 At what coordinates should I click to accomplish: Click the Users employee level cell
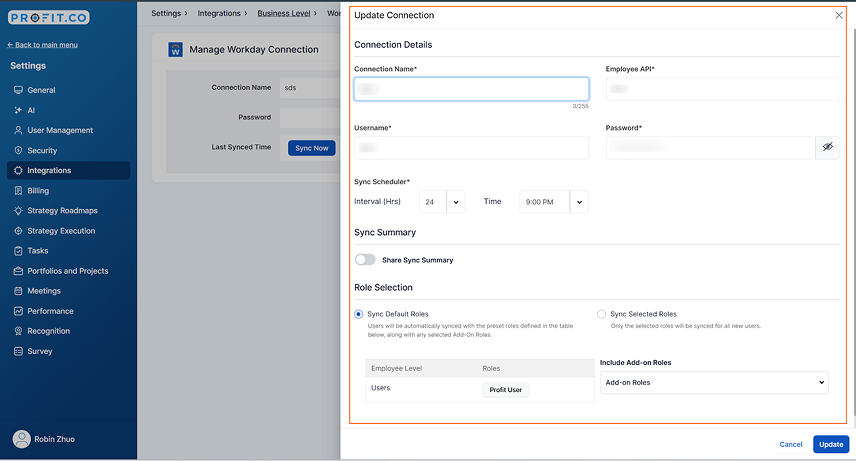(x=381, y=388)
